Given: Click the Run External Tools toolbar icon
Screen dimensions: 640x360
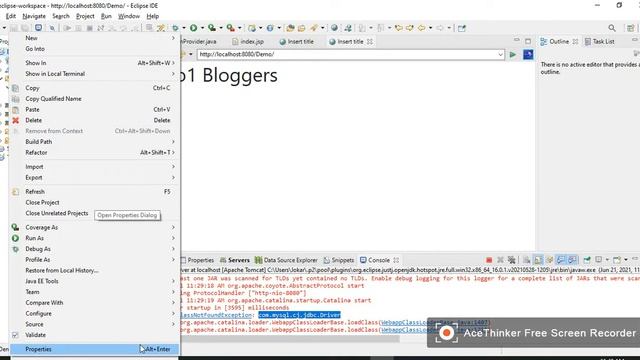Looking at the screenshot, I should pos(231,28).
